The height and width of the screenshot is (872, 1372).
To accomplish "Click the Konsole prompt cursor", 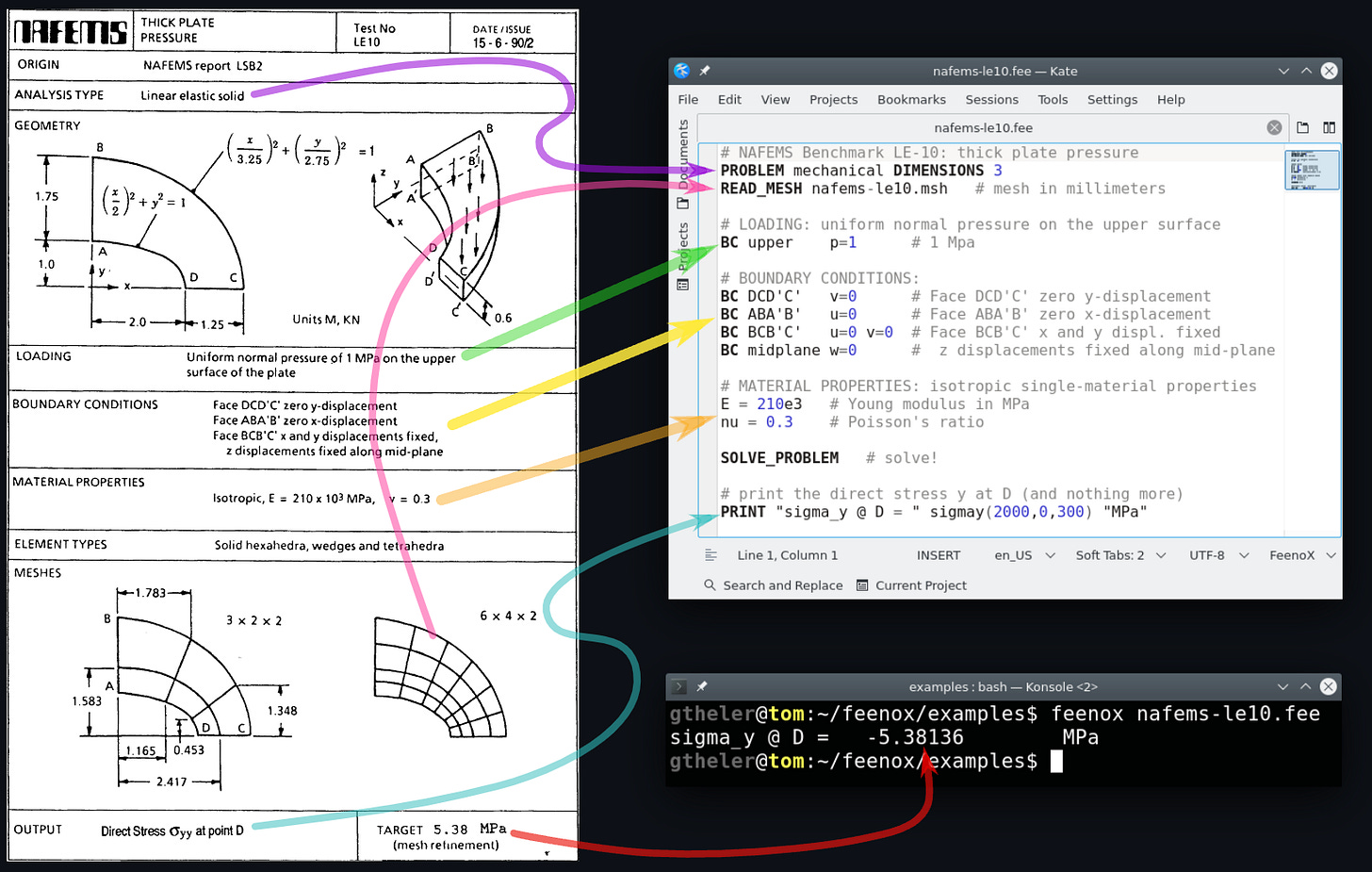I will pyautogui.click(x=1056, y=761).
